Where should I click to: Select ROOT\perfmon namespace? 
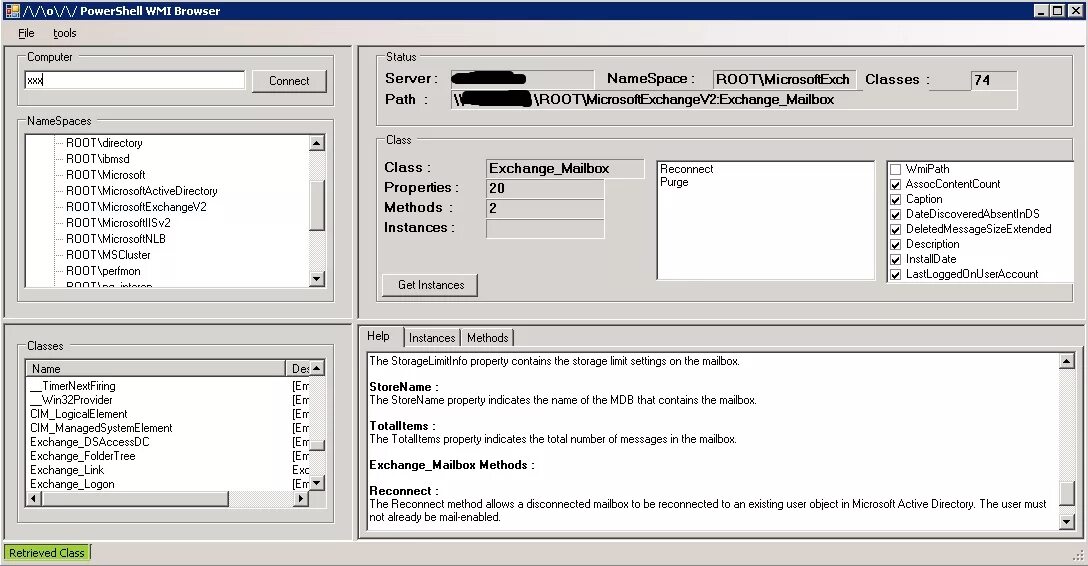coord(103,271)
